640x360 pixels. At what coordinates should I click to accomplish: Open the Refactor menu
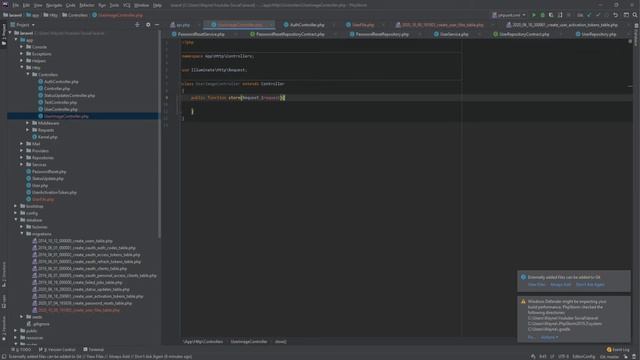coord(87,5)
